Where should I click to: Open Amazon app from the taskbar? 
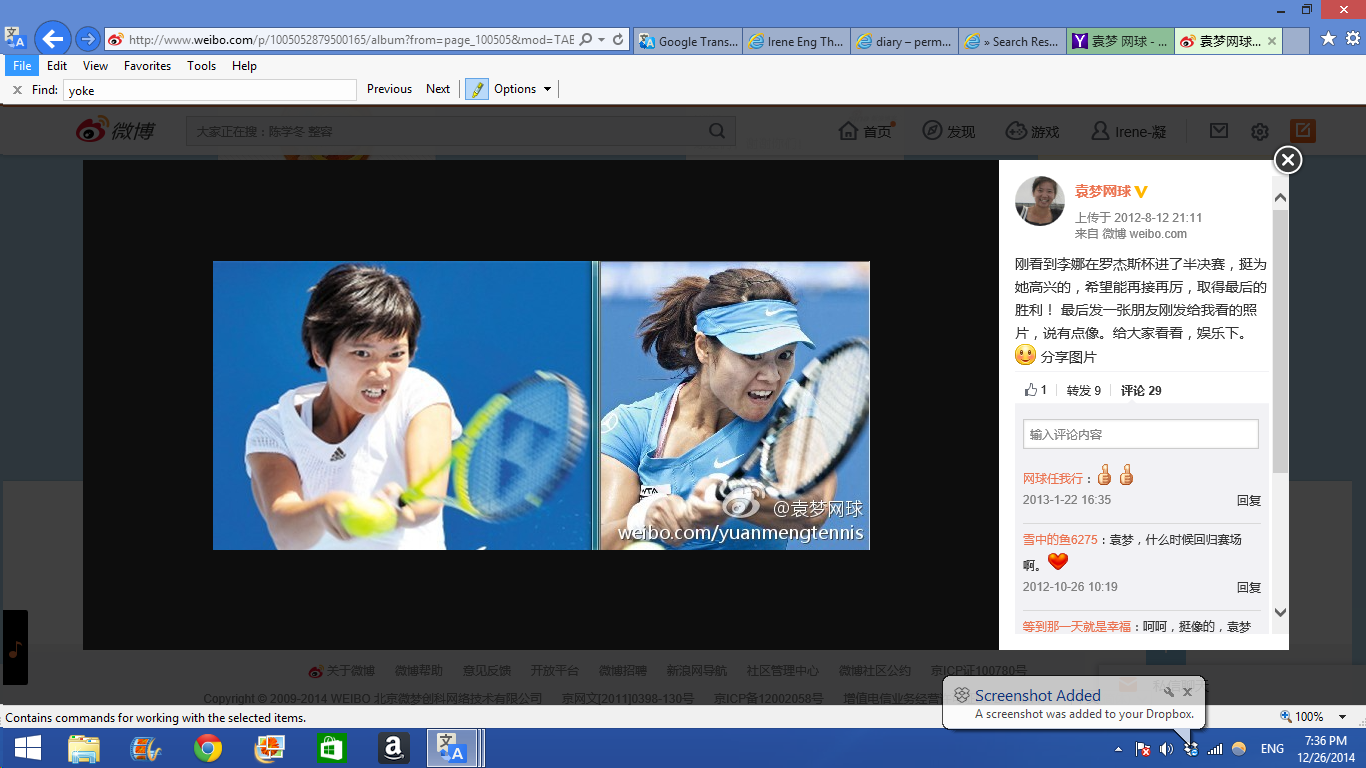click(393, 748)
